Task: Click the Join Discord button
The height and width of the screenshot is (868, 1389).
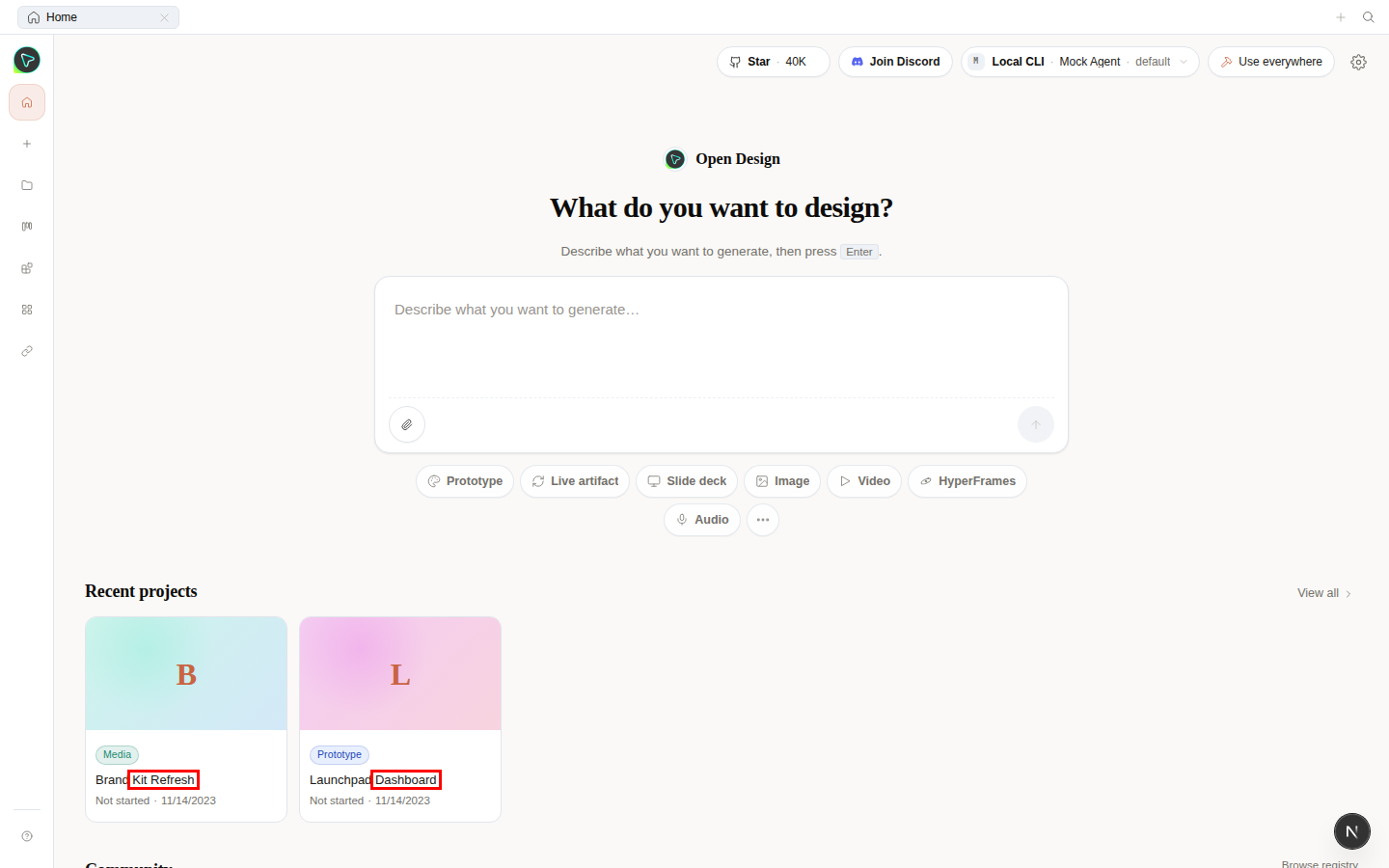Action: [896, 62]
